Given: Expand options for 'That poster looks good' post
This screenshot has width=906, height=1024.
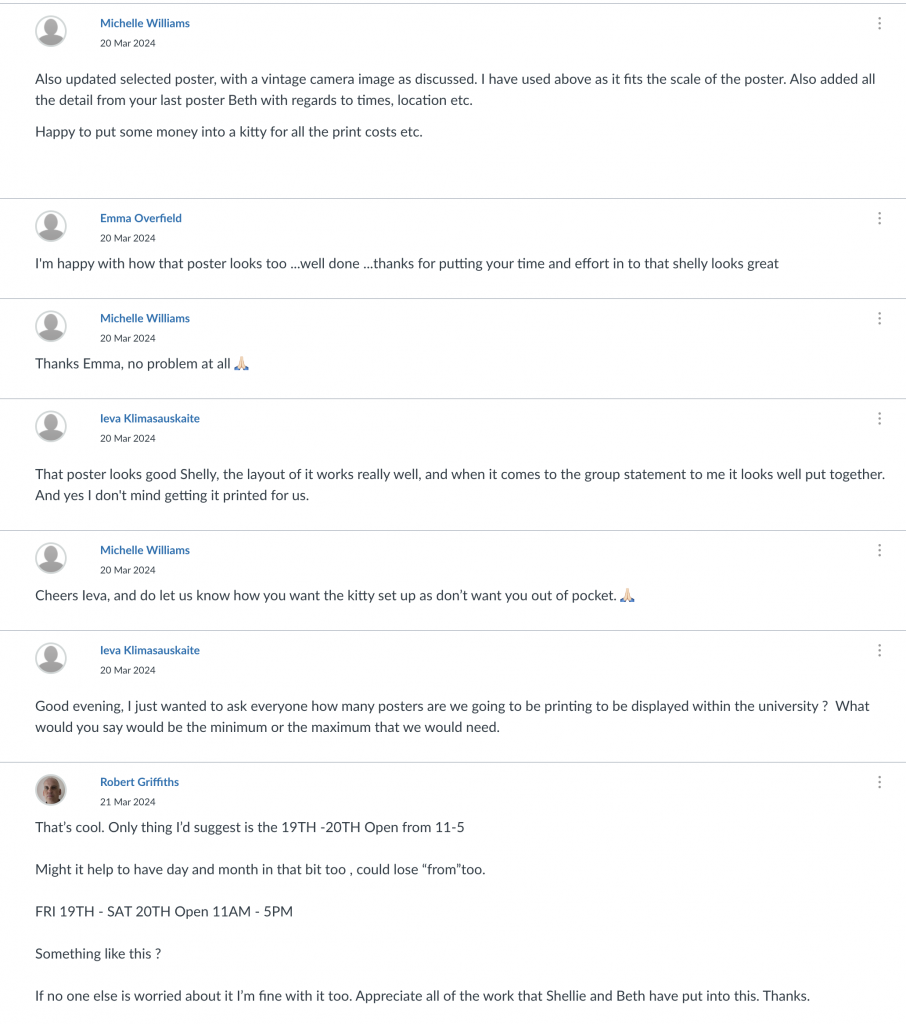Looking at the screenshot, I should [x=879, y=419].
